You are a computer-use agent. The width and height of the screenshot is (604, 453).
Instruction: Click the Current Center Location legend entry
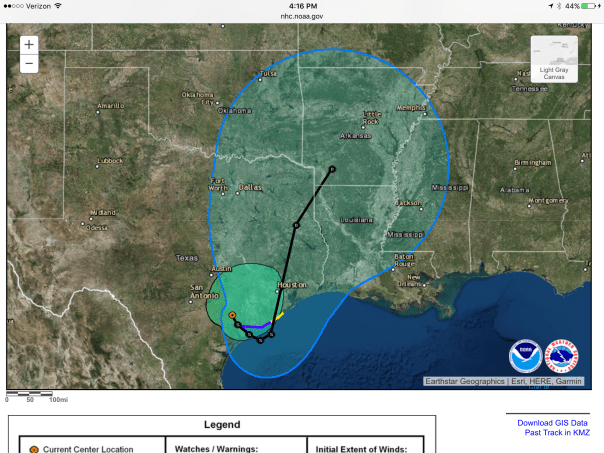(87, 449)
